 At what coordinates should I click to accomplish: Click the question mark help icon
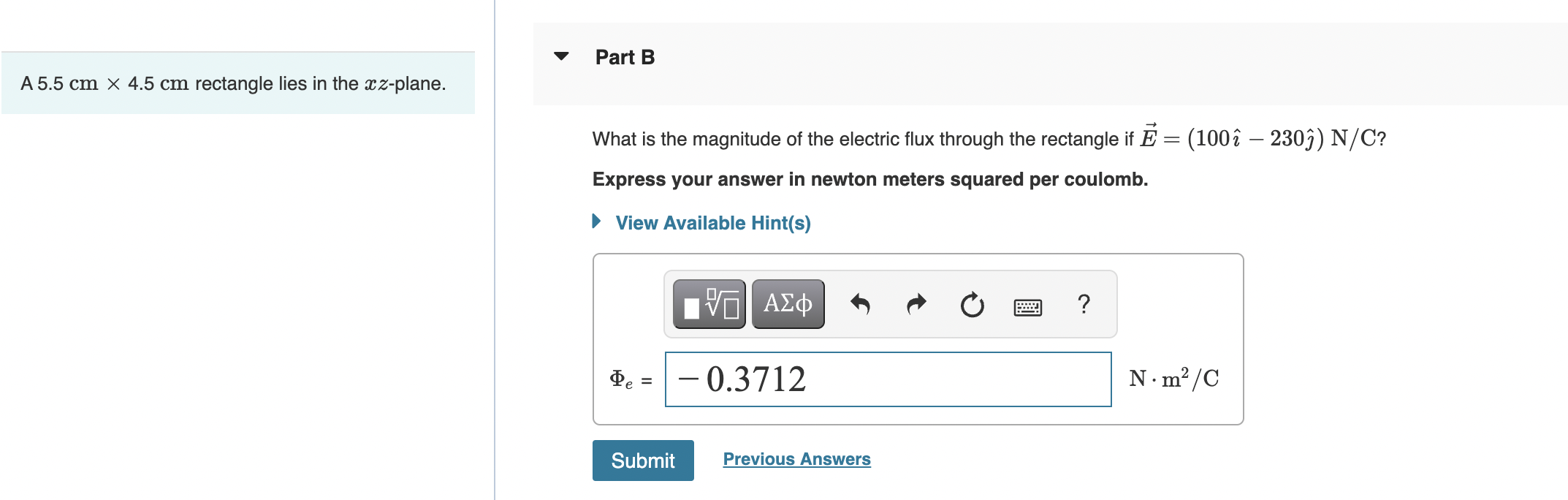[1084, 304]
